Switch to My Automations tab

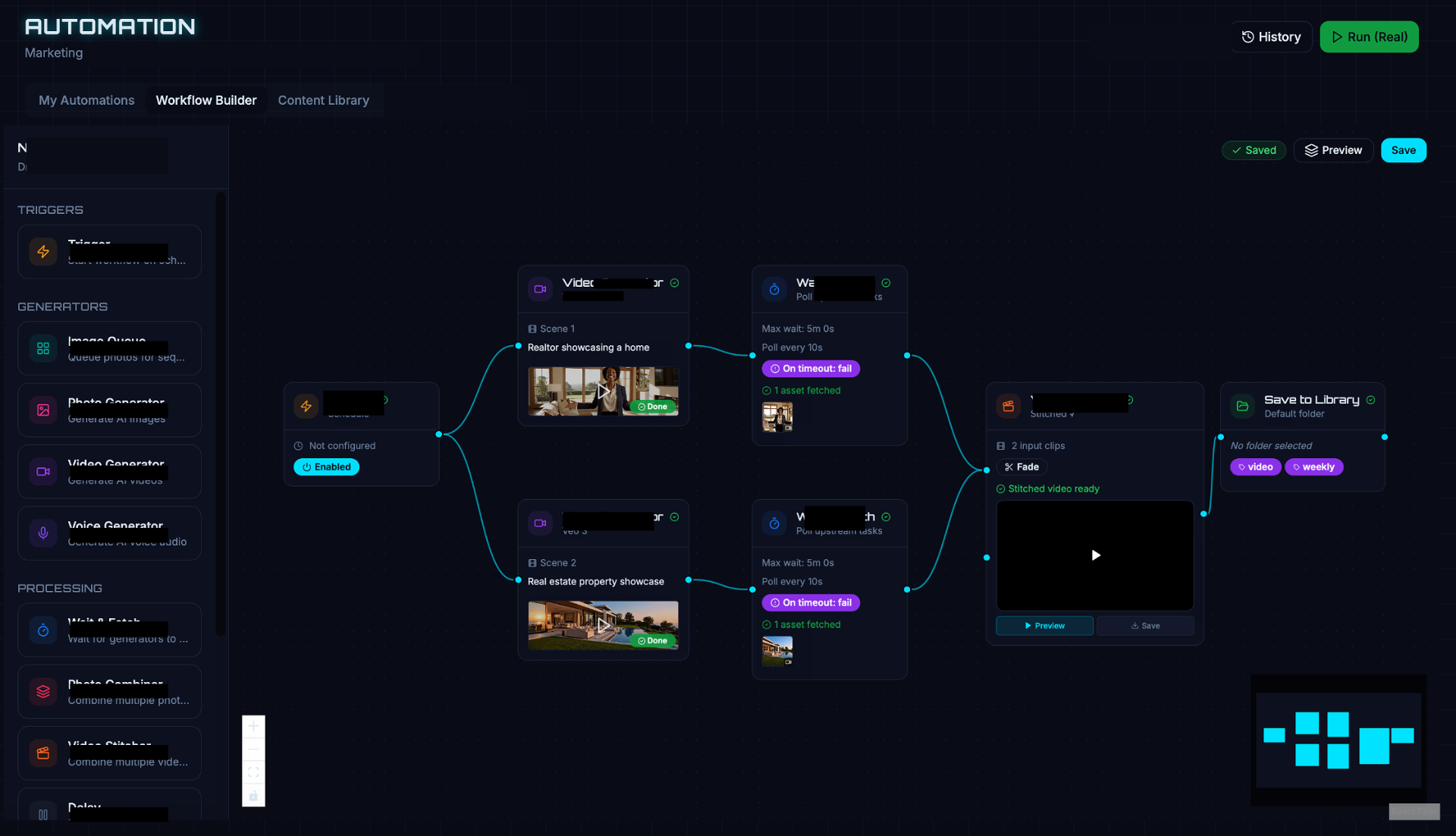coord(86,100)
